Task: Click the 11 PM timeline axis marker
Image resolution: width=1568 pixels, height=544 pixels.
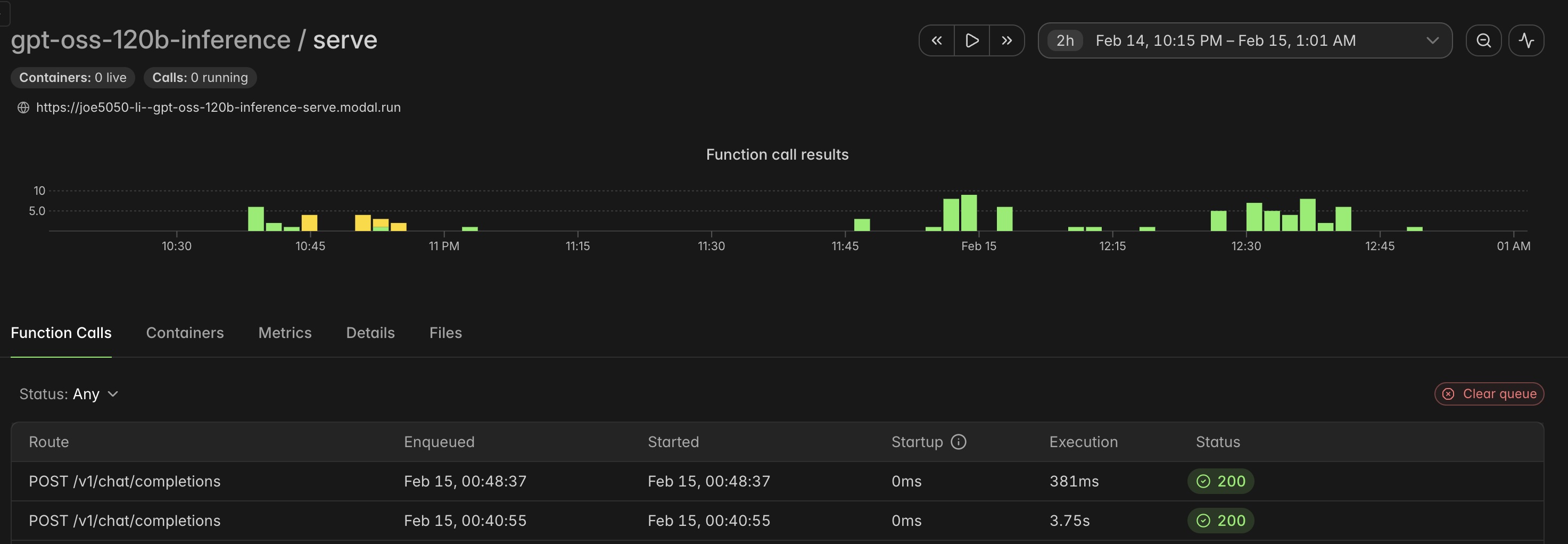Action: [x=444, y=246]
